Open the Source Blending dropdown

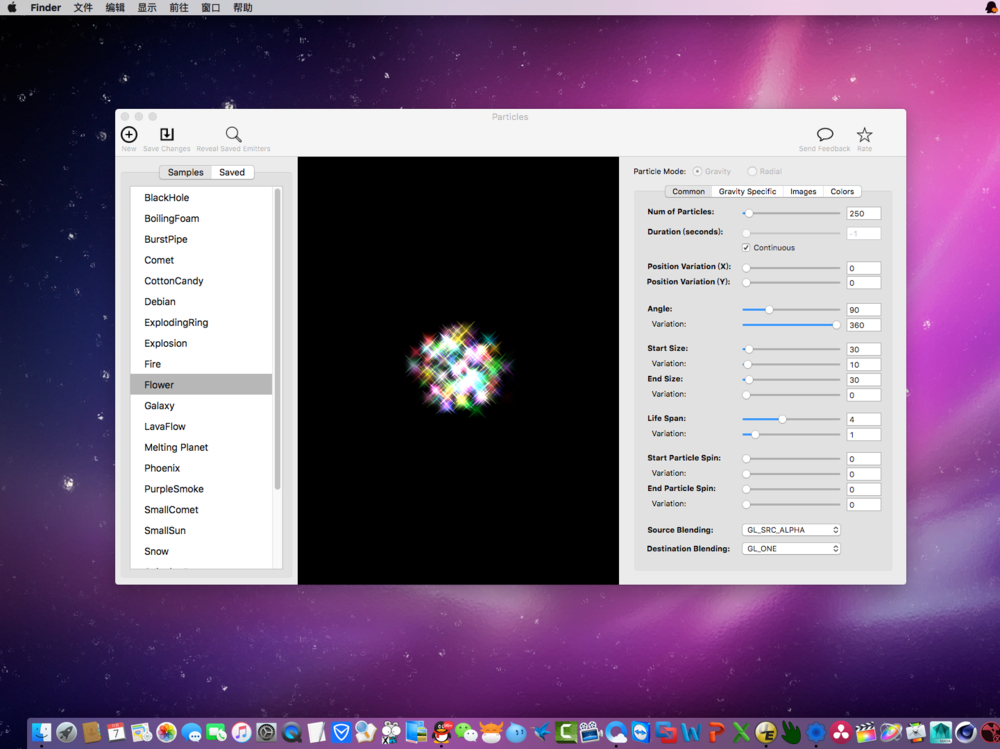(x=791, y=530)
